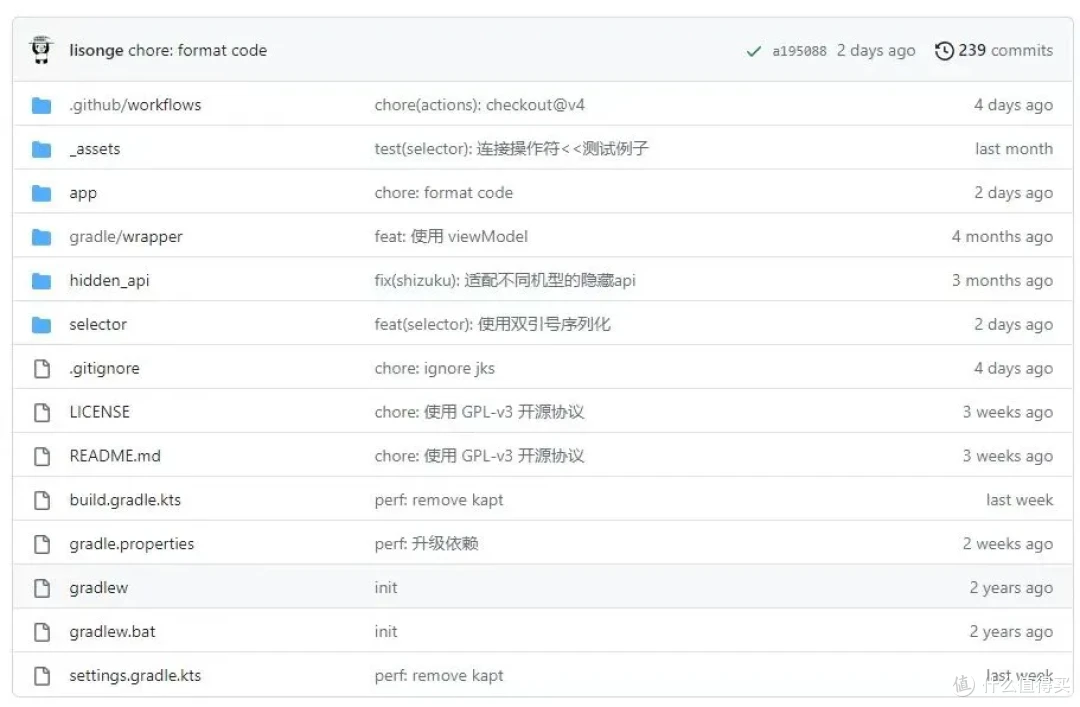Viewport: 1080px width, 707px height.
Task: Click '3 months ago' in hidden_api row
Action: (1002, 280)
